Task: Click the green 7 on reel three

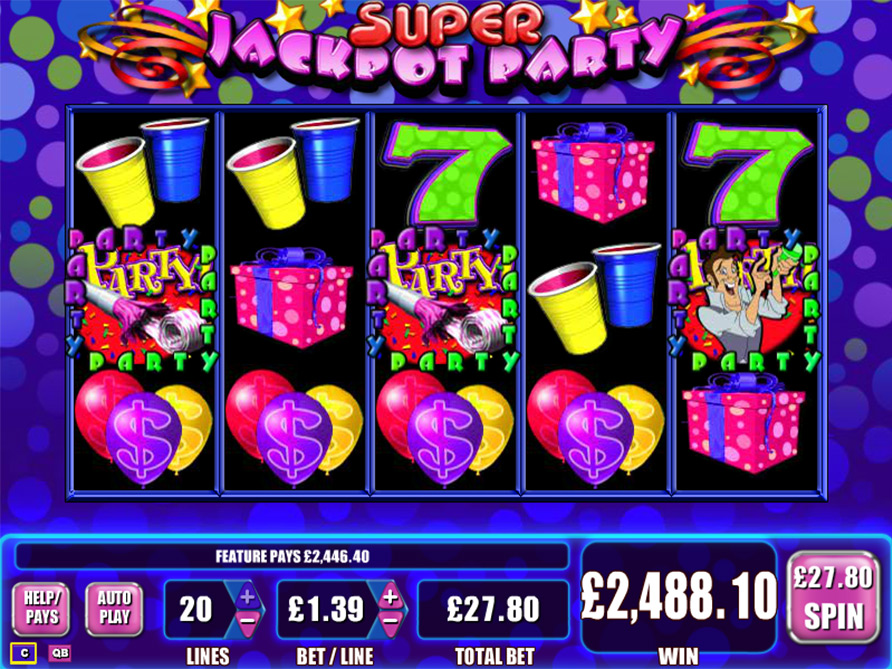Action: point(446,172)
